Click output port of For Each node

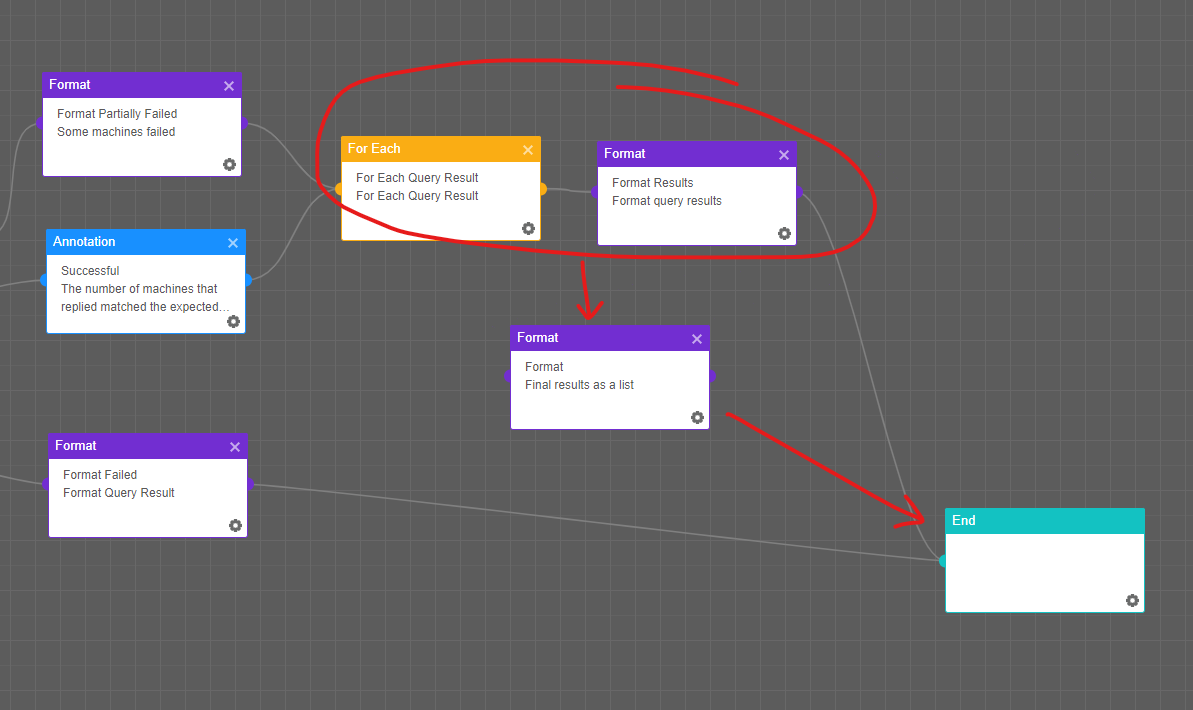[543, 188]
